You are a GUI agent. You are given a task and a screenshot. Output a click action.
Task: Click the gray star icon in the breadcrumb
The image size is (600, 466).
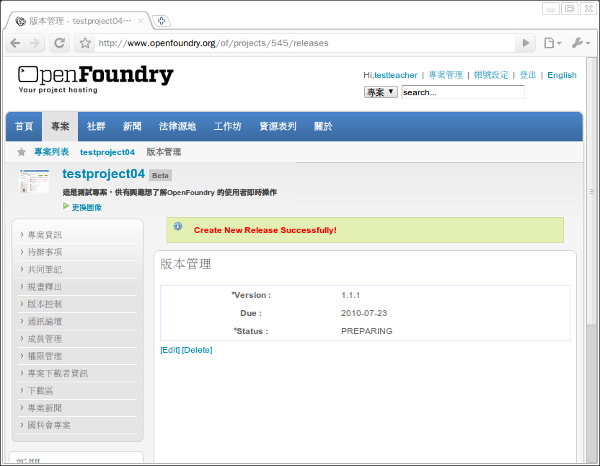pyautogui.click(x=21, y=152)
